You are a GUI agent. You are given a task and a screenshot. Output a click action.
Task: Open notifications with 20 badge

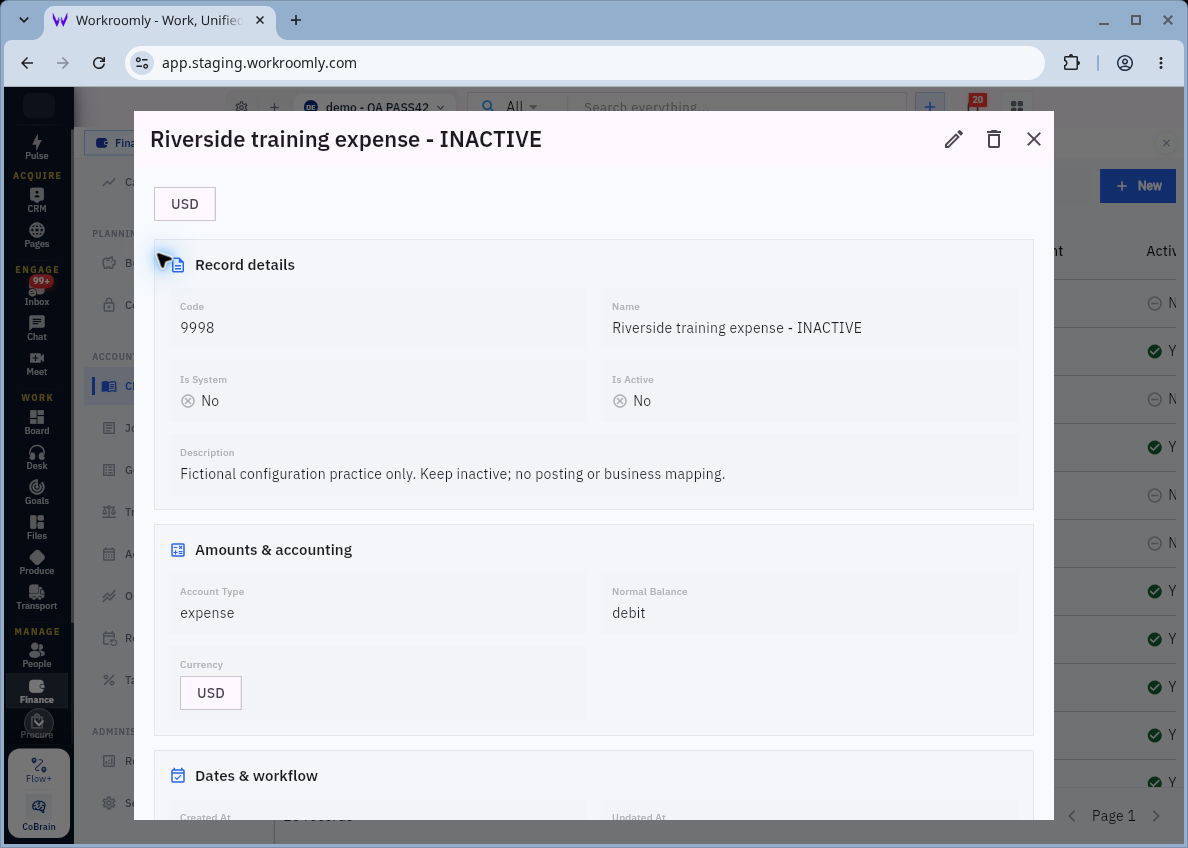[976, 104]
